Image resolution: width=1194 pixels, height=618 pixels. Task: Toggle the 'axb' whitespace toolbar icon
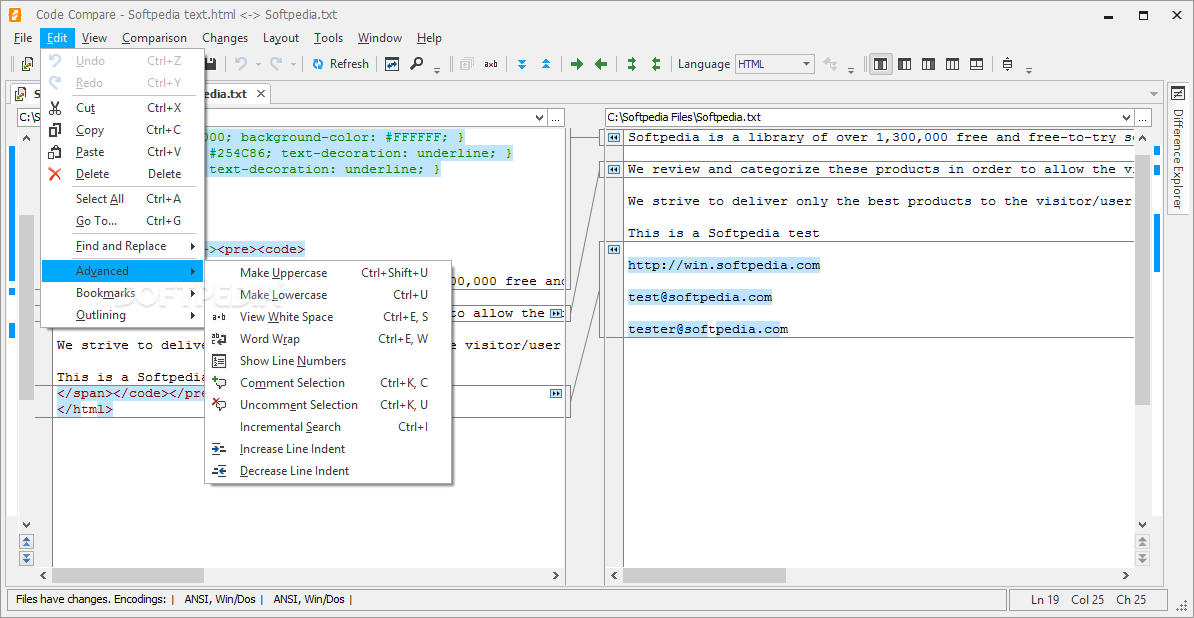[490, 64]
